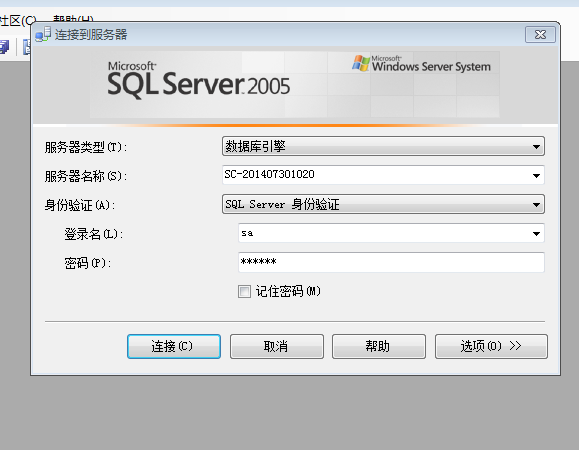Open the authentication (身份验证) dropdown

(x=383, y=204)
